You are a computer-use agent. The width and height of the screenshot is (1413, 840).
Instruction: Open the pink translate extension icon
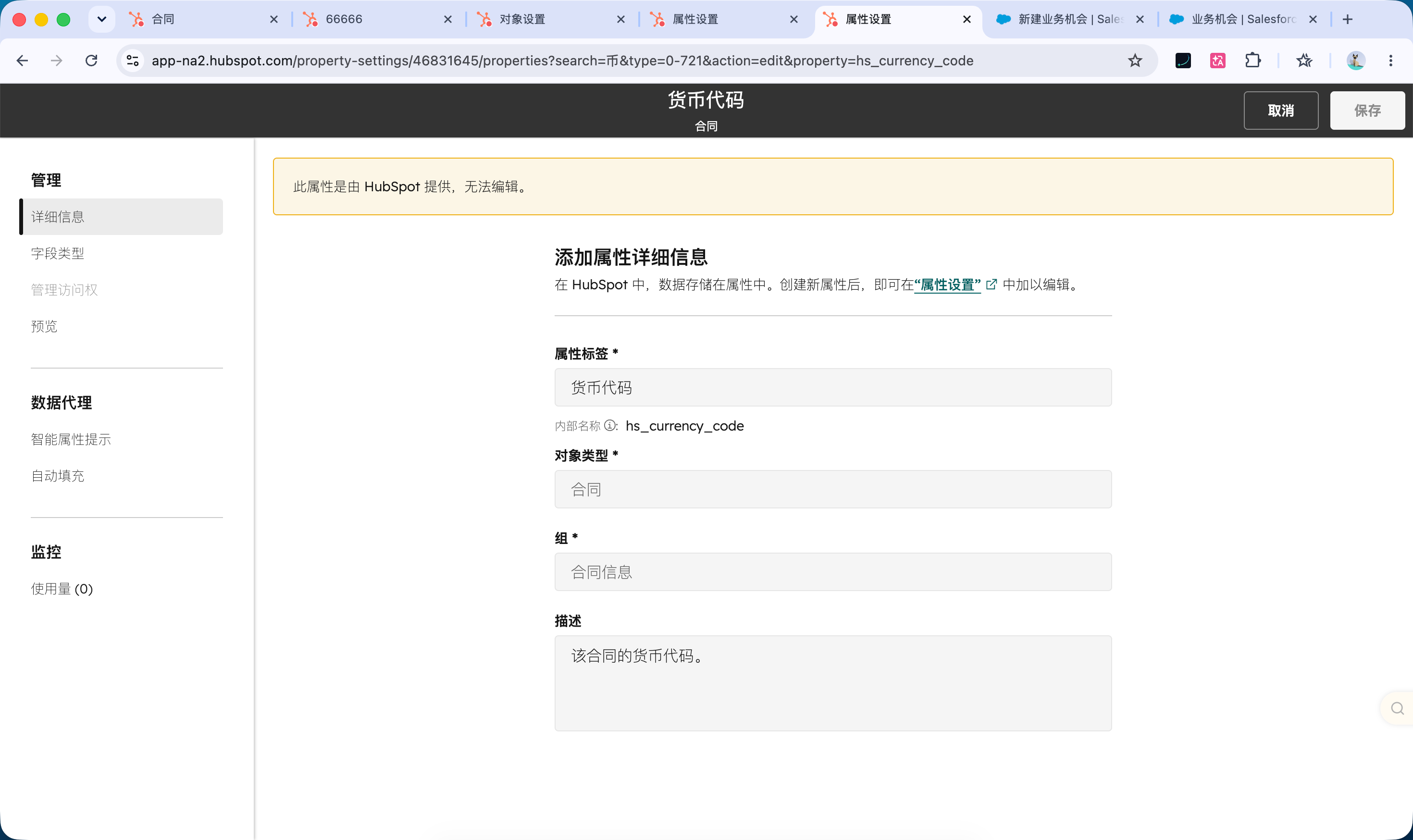click(x=1218, y=61)
